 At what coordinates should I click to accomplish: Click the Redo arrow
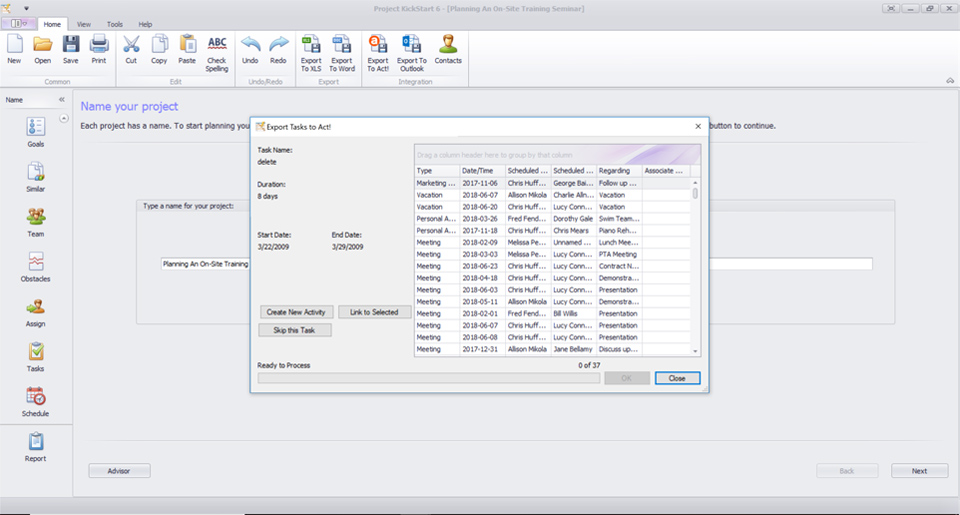(x=278, y=50)
